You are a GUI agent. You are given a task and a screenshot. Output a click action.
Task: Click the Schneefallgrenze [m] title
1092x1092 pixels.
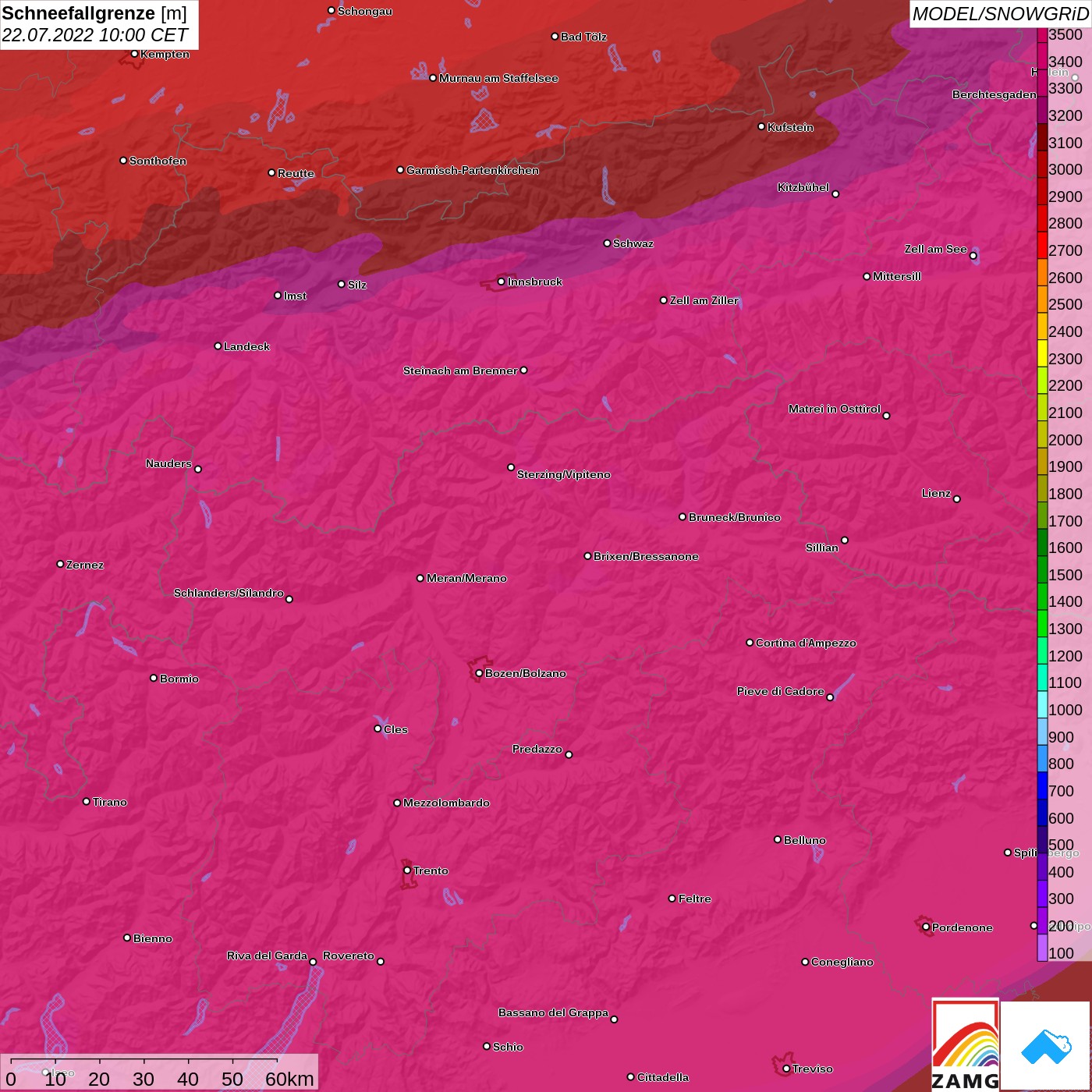point(94,13)
